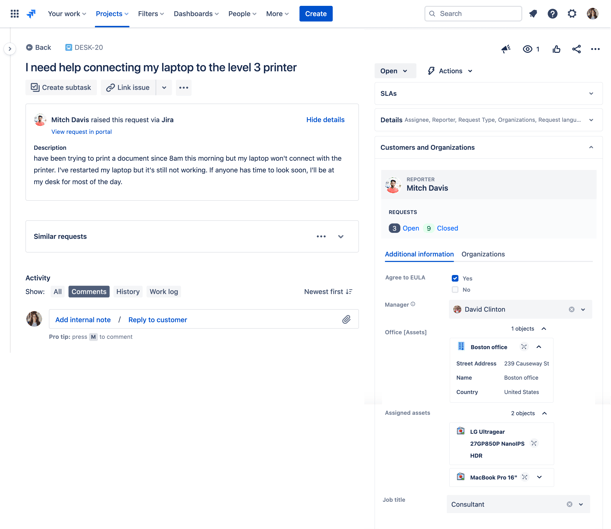Click the attachment paperclip in comment box
Viewport: 611px width, 529px height.
click(x=346, y=320)
